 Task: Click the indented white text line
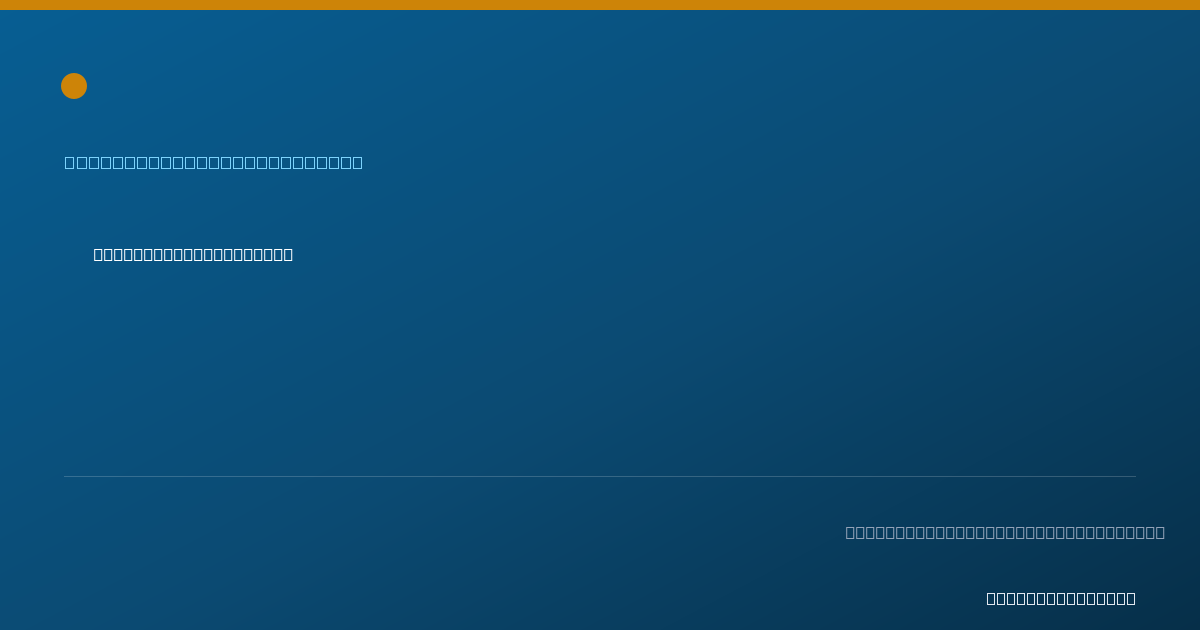[x=193, y=254]
